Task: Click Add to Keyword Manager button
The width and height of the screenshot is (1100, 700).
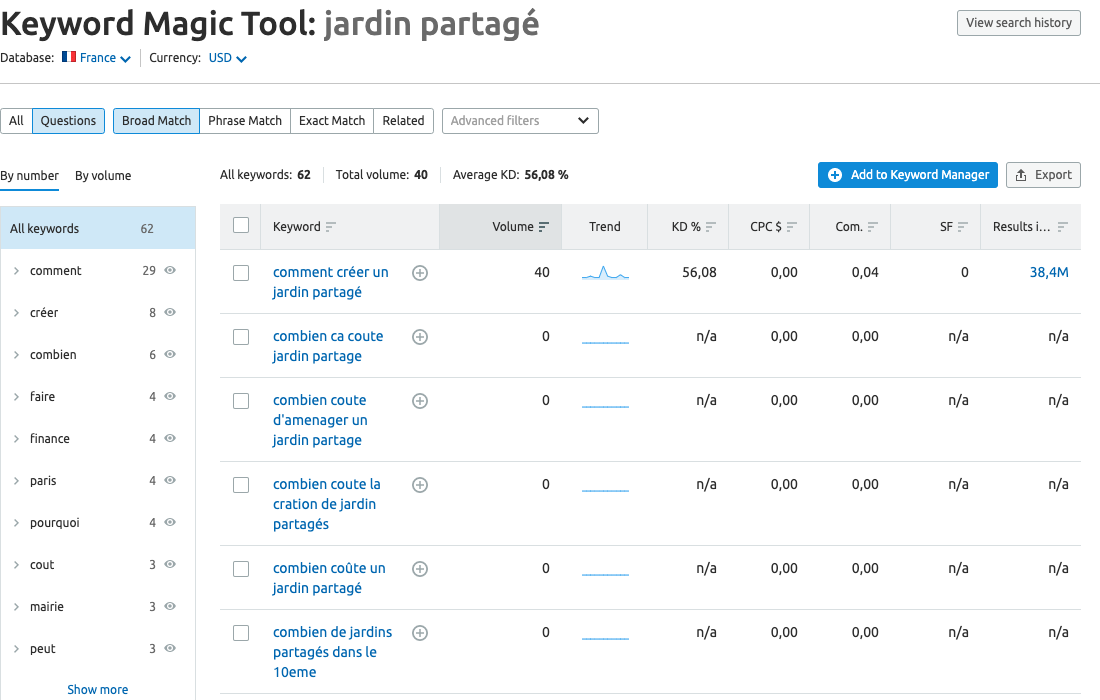Action: click(x=908, y=175)
